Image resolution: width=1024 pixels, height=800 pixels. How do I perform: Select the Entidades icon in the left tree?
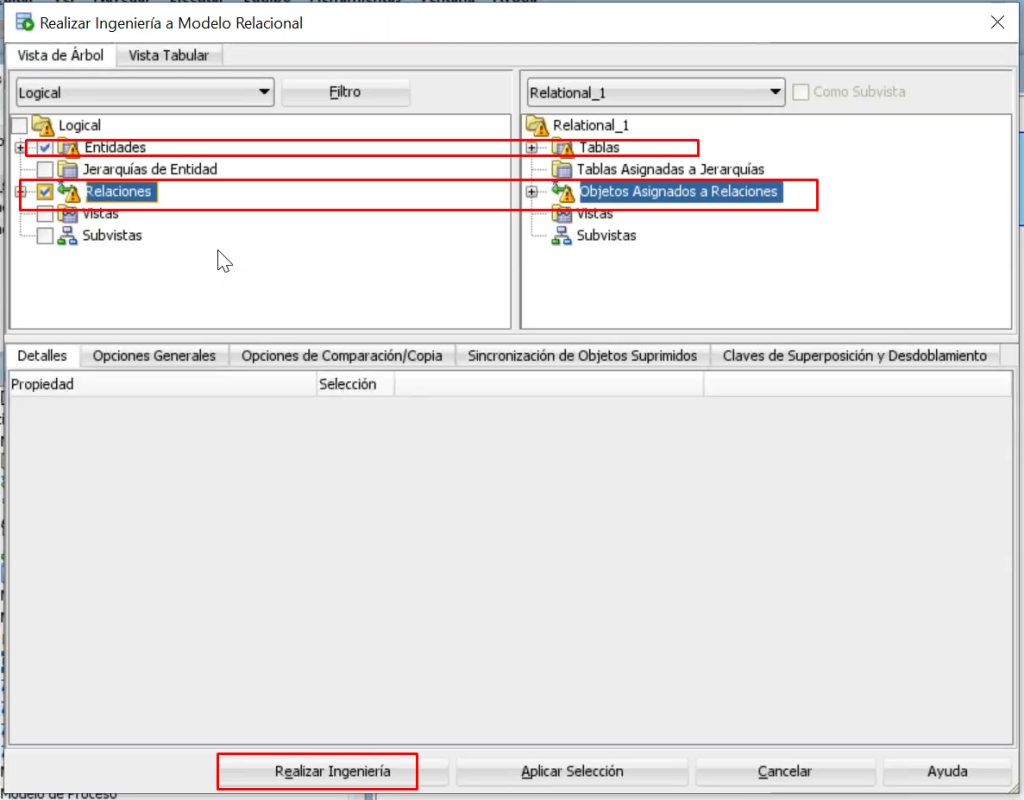68,147
